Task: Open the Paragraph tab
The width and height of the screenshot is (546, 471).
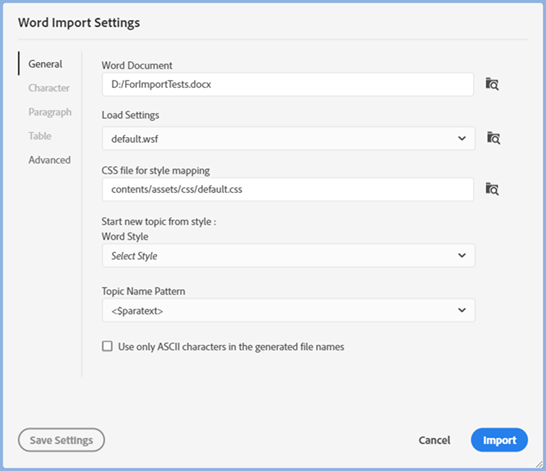Action: [50, 112]
